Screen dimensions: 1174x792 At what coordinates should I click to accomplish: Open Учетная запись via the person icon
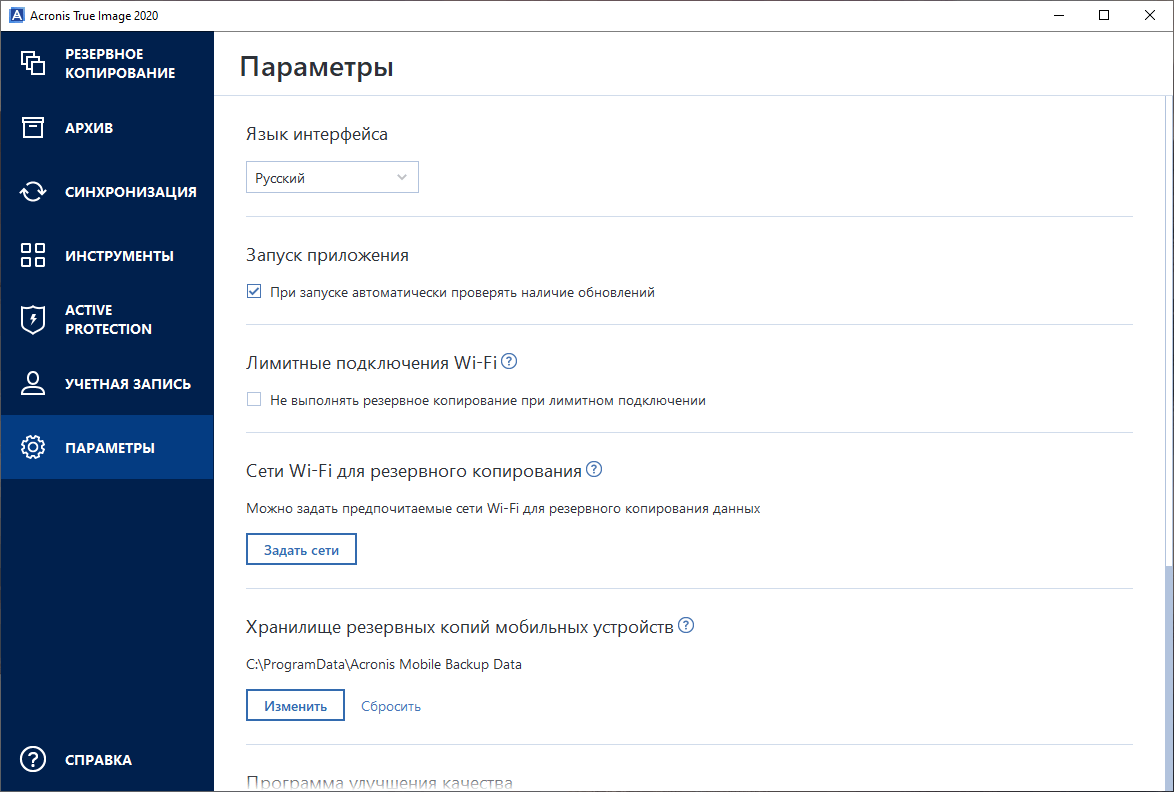pos(33,383)
